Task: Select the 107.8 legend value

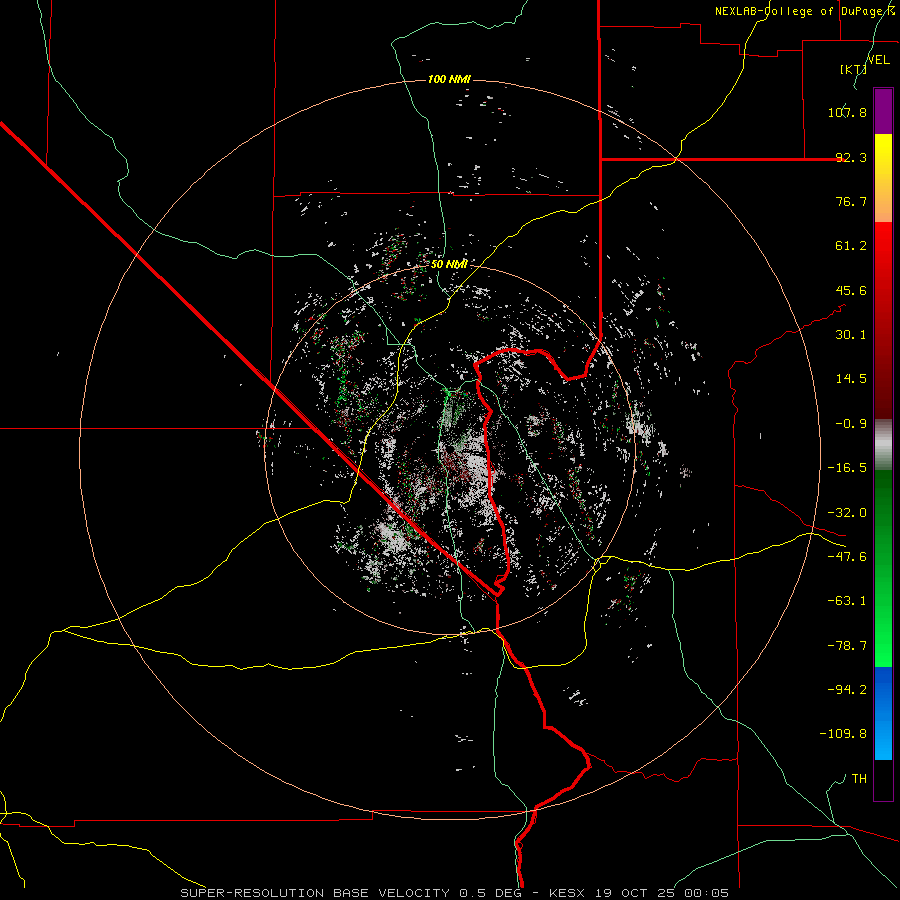Action: [x=847, y=112]
